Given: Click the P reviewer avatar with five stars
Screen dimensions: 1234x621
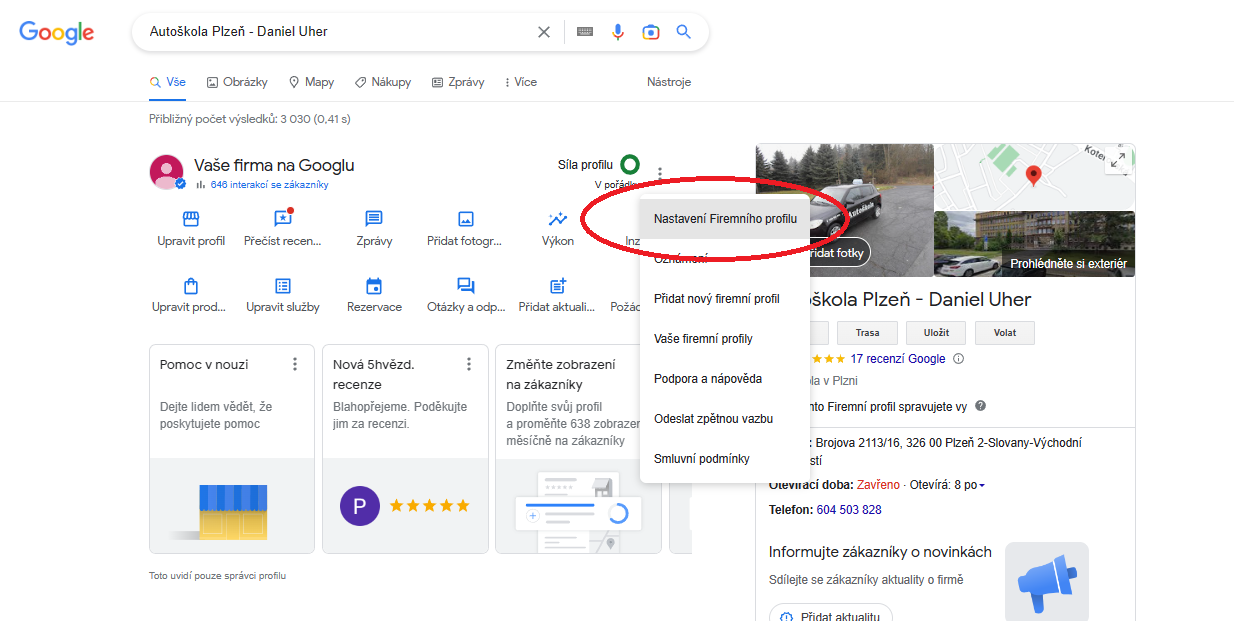Looking at the screenshot, I should [360, 506].
